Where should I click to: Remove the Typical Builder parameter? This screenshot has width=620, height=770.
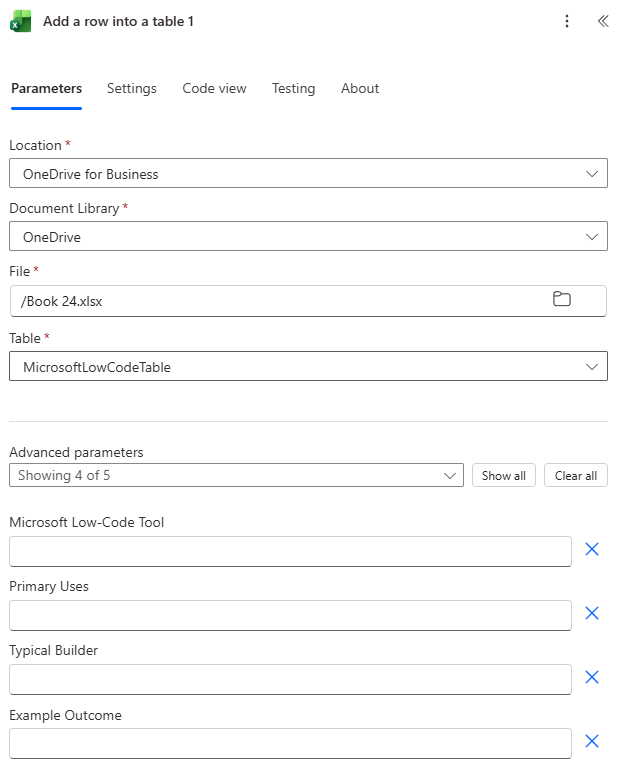(592, 677)
